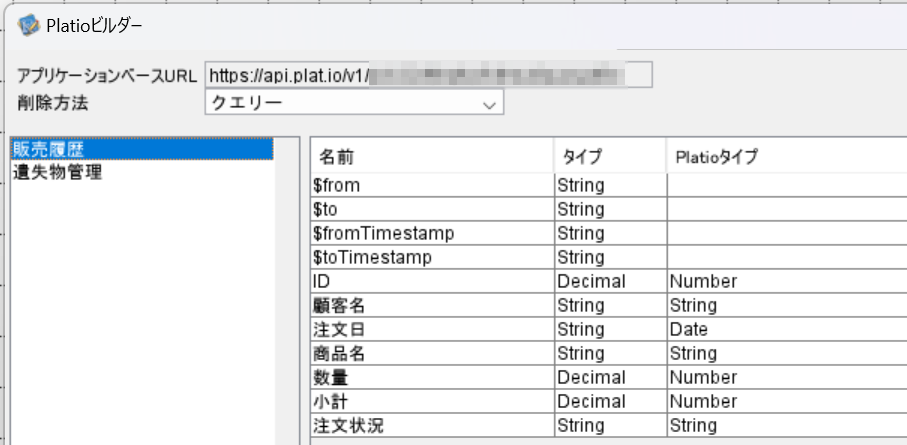Click the Number Platio type for ID
Viewport: 907px width, 445px height.
click(x=787, y=281)
